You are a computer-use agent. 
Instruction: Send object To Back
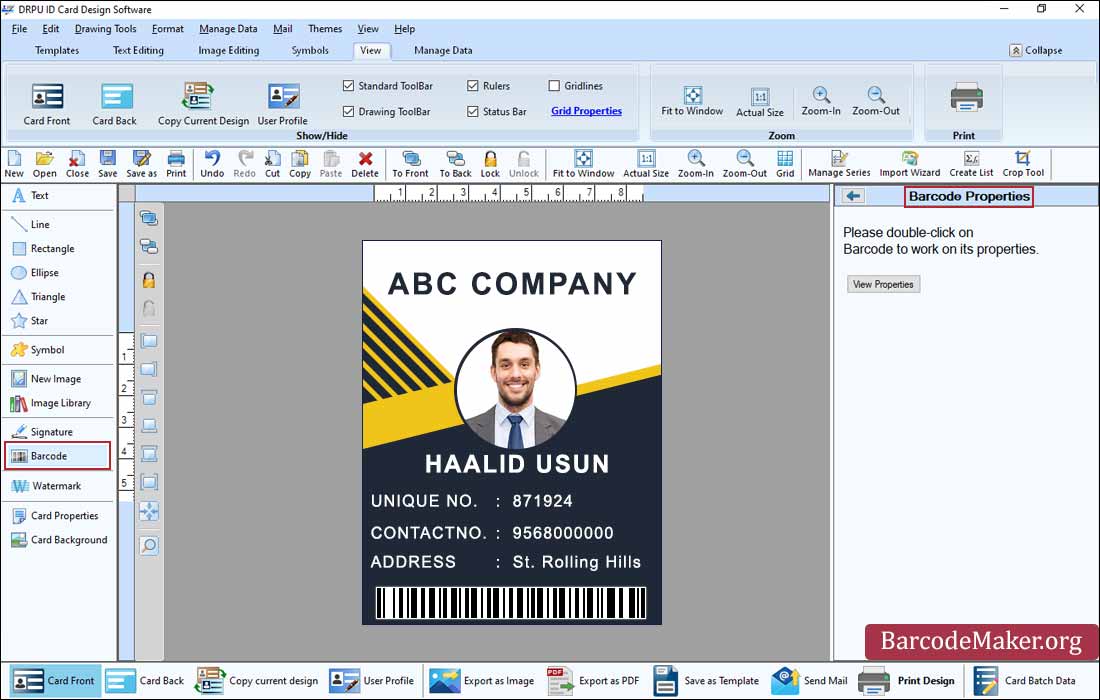point(455,164)
